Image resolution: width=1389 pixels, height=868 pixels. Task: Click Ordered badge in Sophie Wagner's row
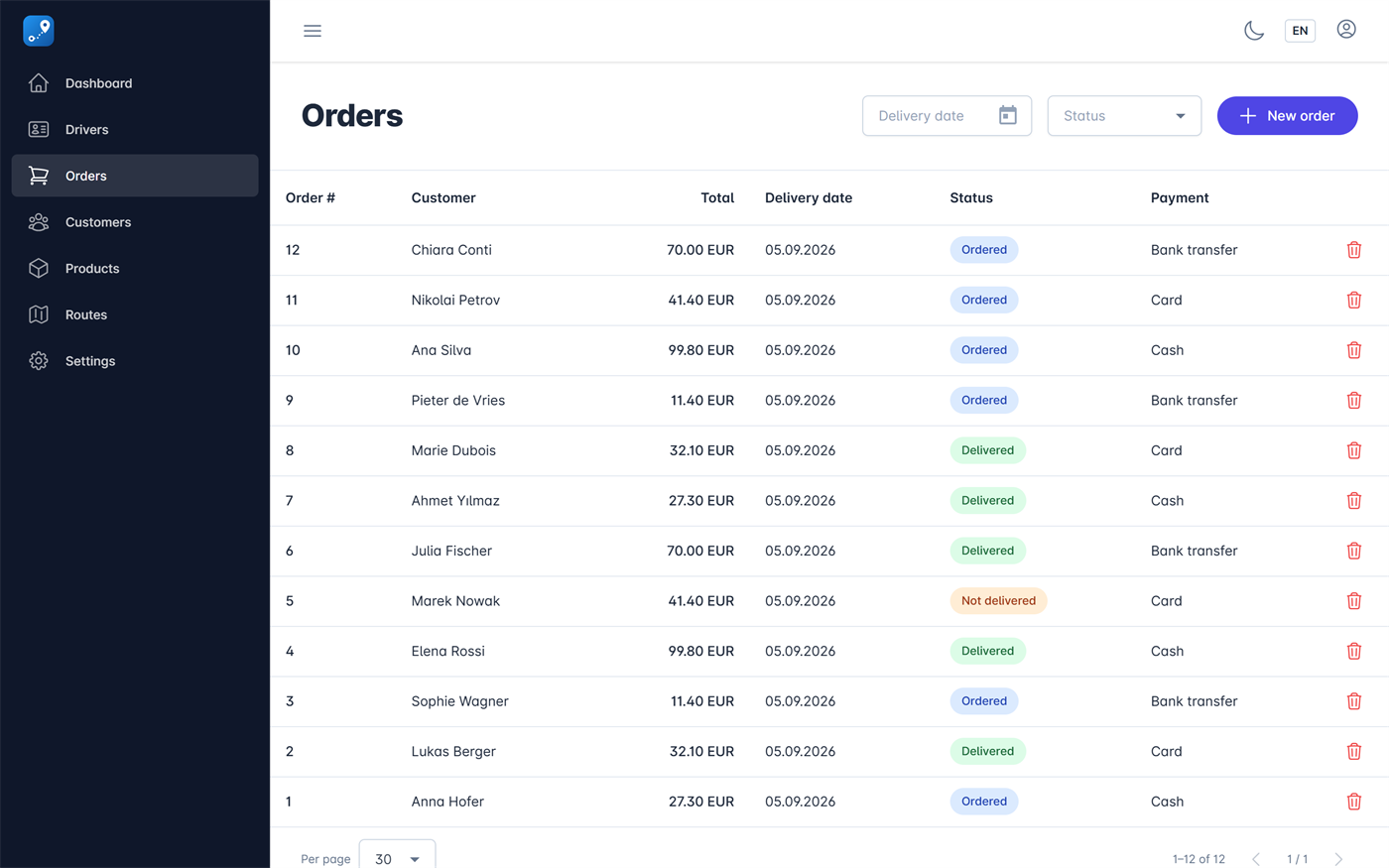point(984,701)
